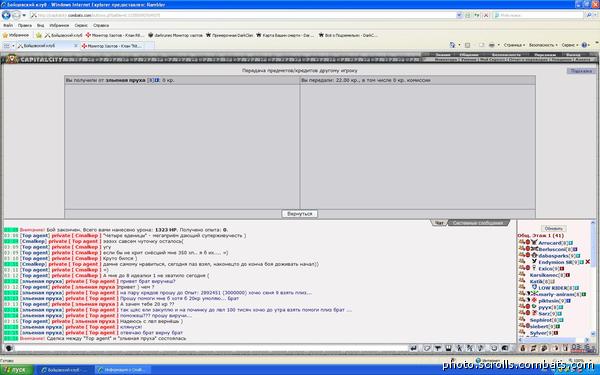This screenshot has width=600, height=375.
Task: Click the Избранное favorites button with star
Action: click(x=16, y=35)
